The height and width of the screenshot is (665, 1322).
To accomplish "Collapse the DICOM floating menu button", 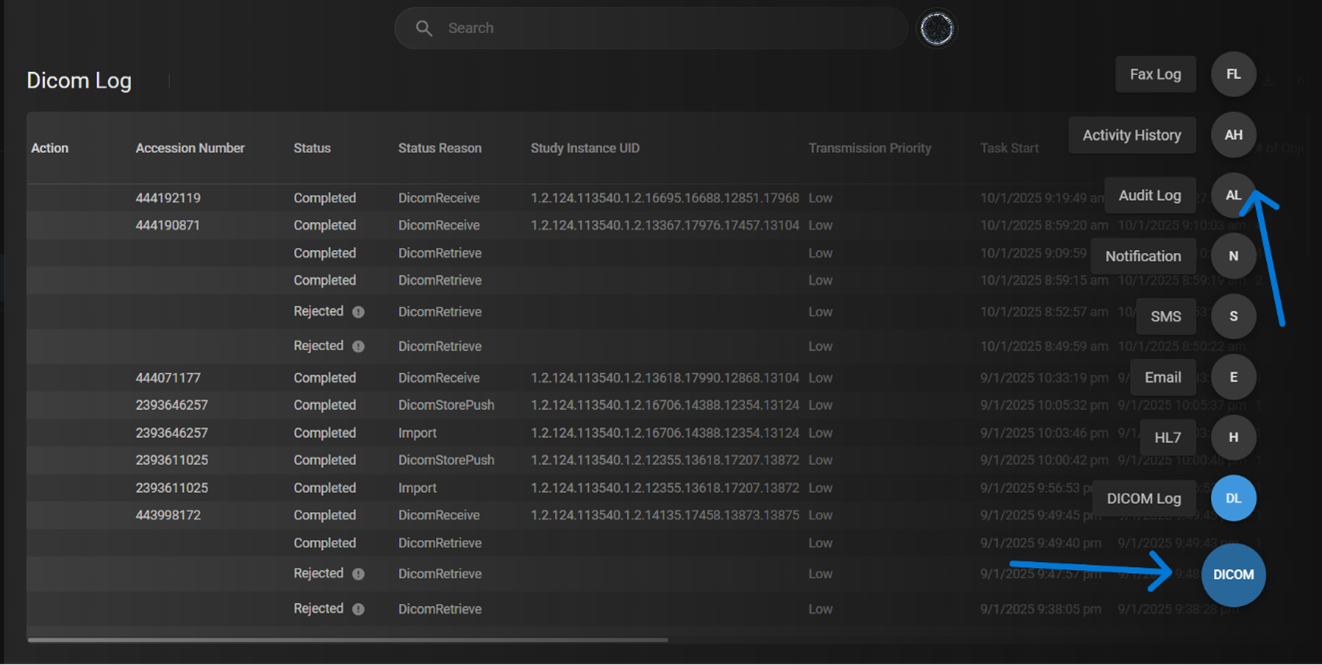I will pyautogui.click(x=1233, y=575).
